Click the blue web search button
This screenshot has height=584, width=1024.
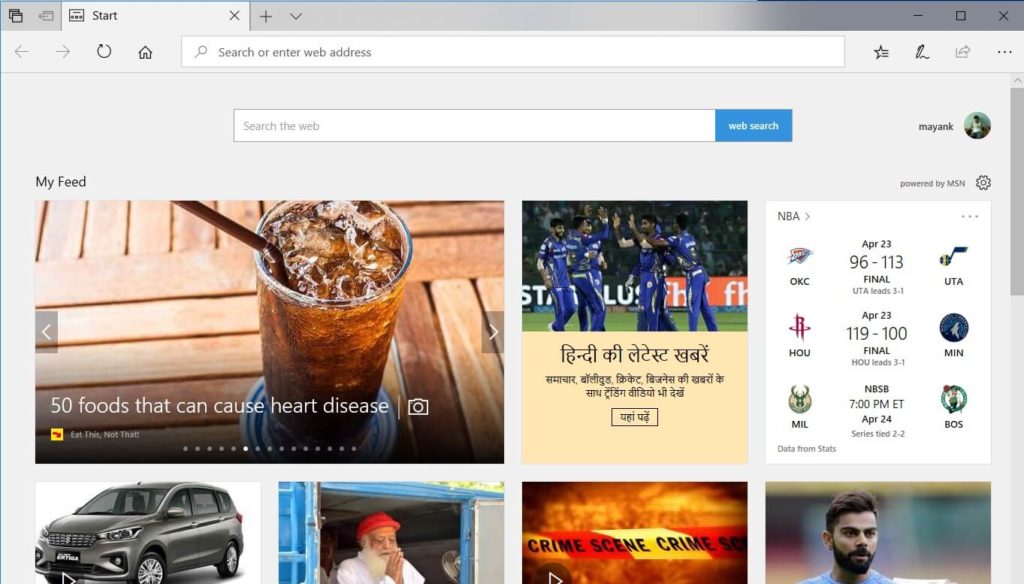[x=753, y=126]
